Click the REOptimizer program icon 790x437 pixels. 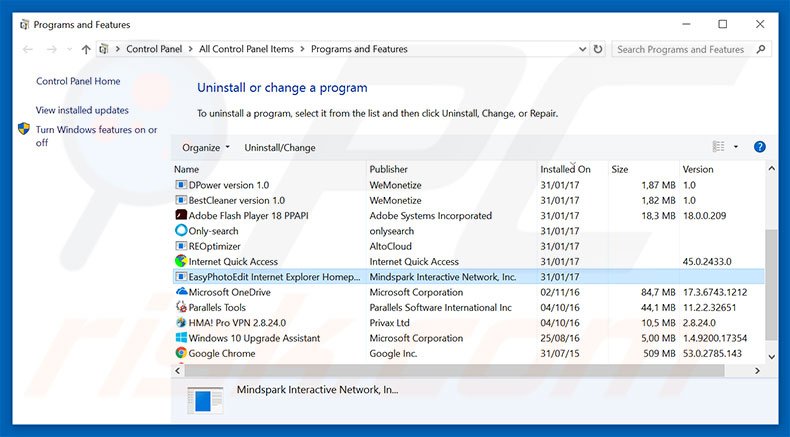(x=181, y=246)
